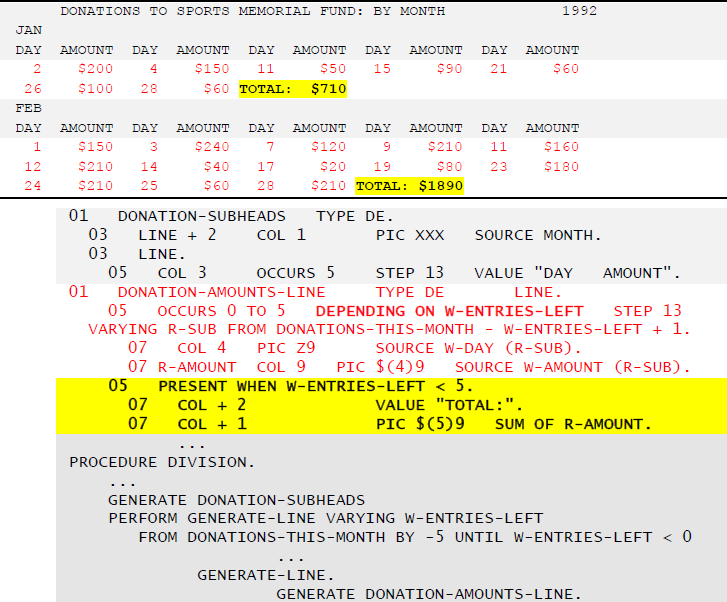Select 'SOURCE W-AMOUNT (R-SUB).'
The image size is (727, 602).
click(x=573, y=367)
